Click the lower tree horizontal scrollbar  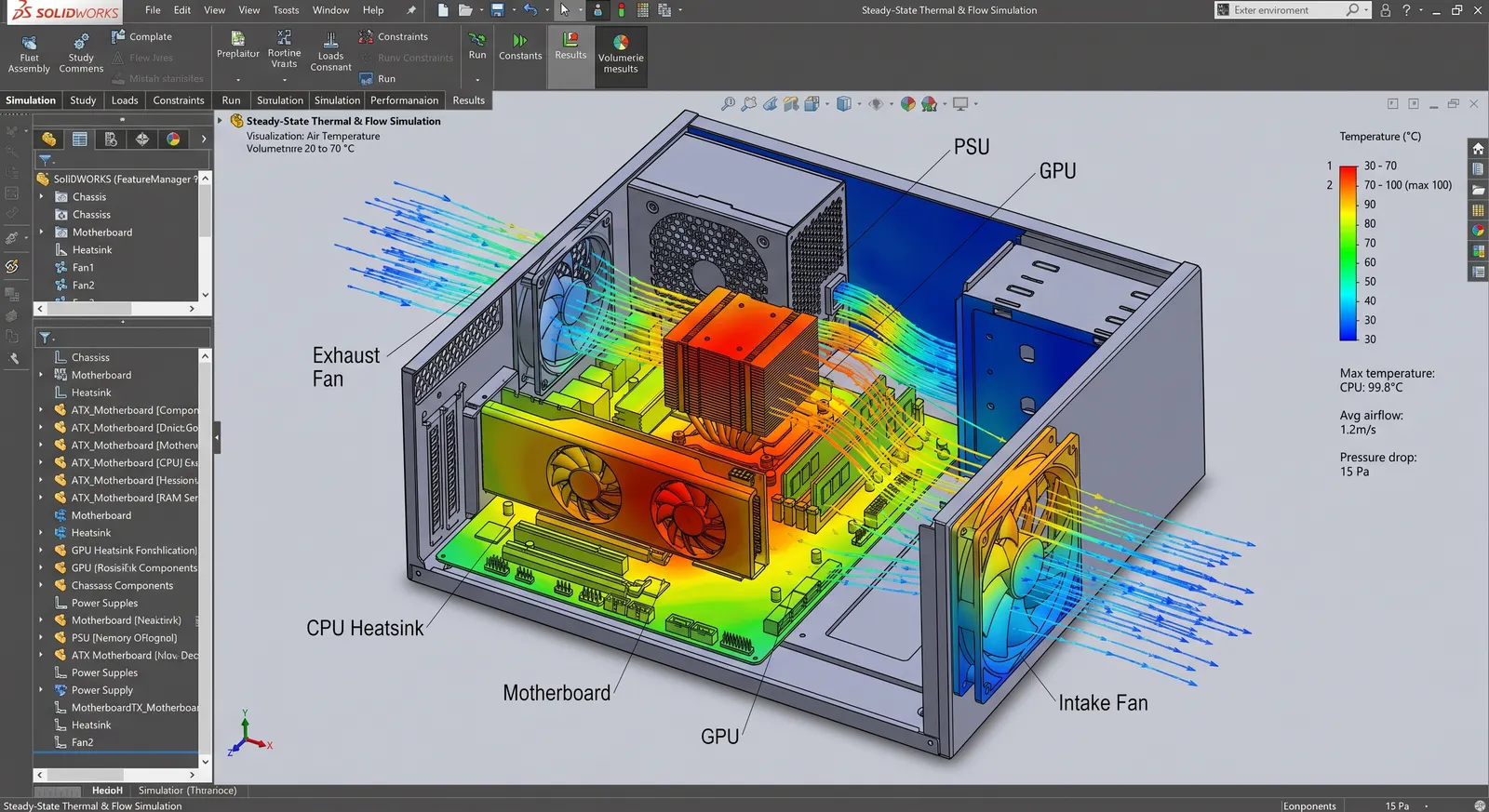coord(116,774)
